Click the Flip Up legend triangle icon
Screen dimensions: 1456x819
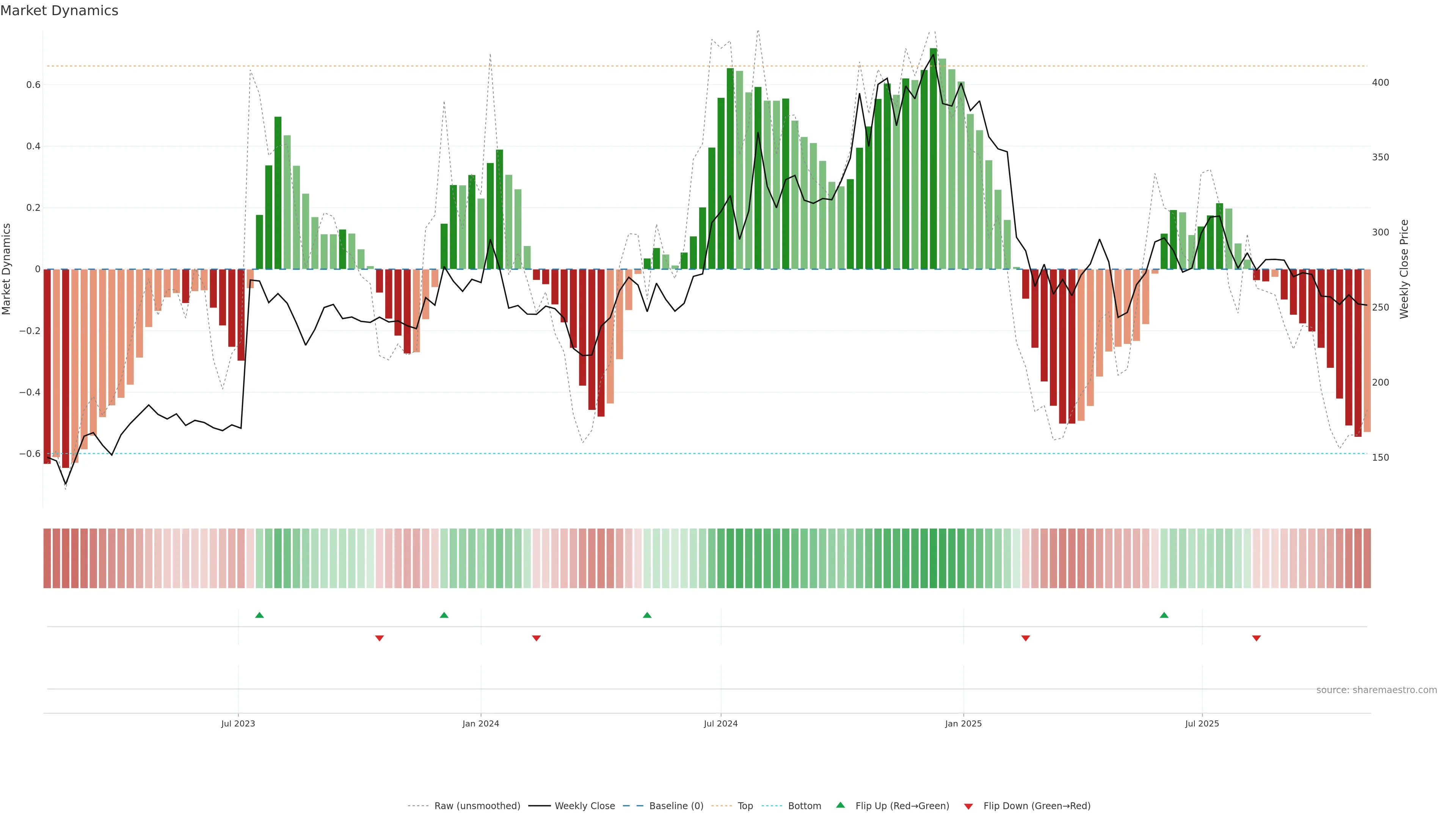(841, 805)
